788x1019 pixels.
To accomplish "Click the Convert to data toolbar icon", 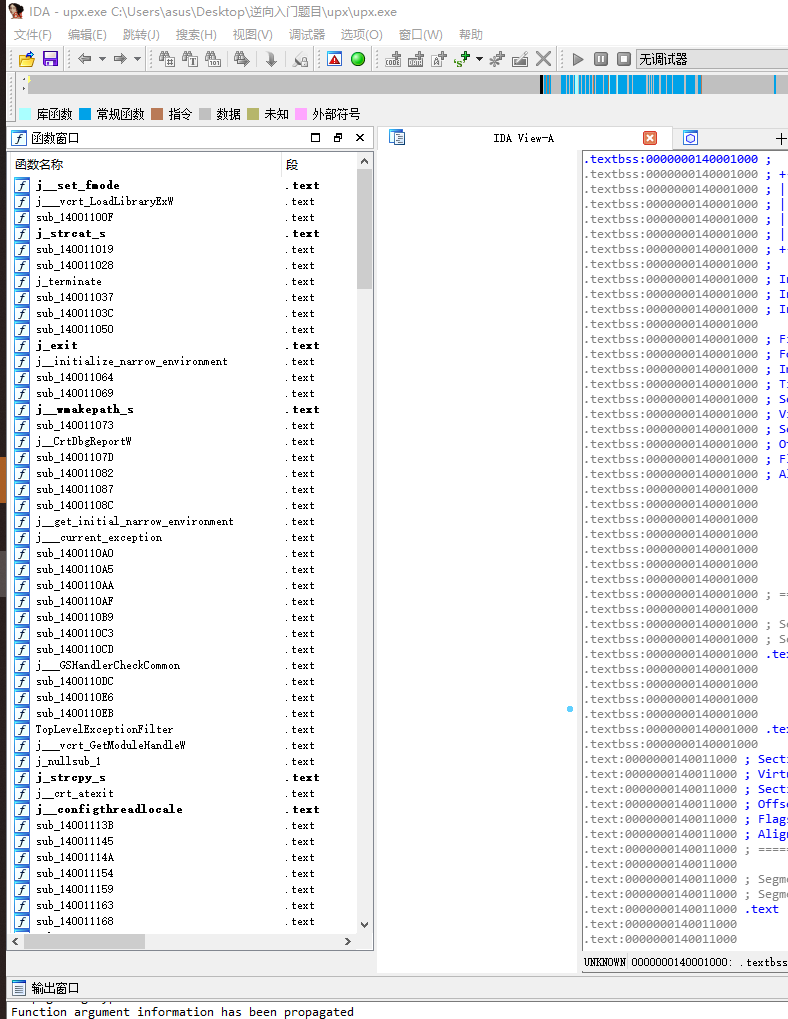I will [x=416, y=59].
